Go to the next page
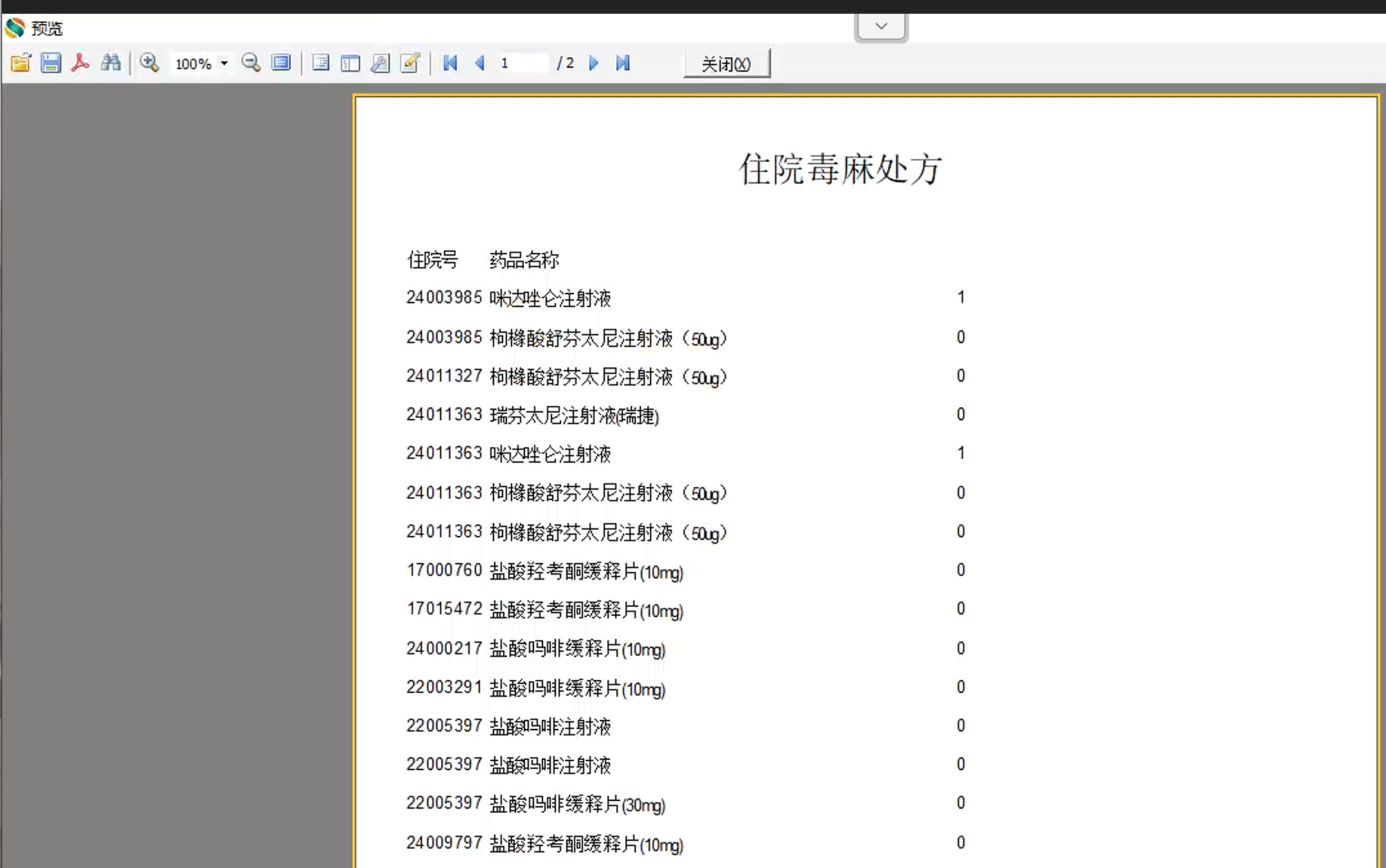The image size is (1386, 868). pos(593,63)
